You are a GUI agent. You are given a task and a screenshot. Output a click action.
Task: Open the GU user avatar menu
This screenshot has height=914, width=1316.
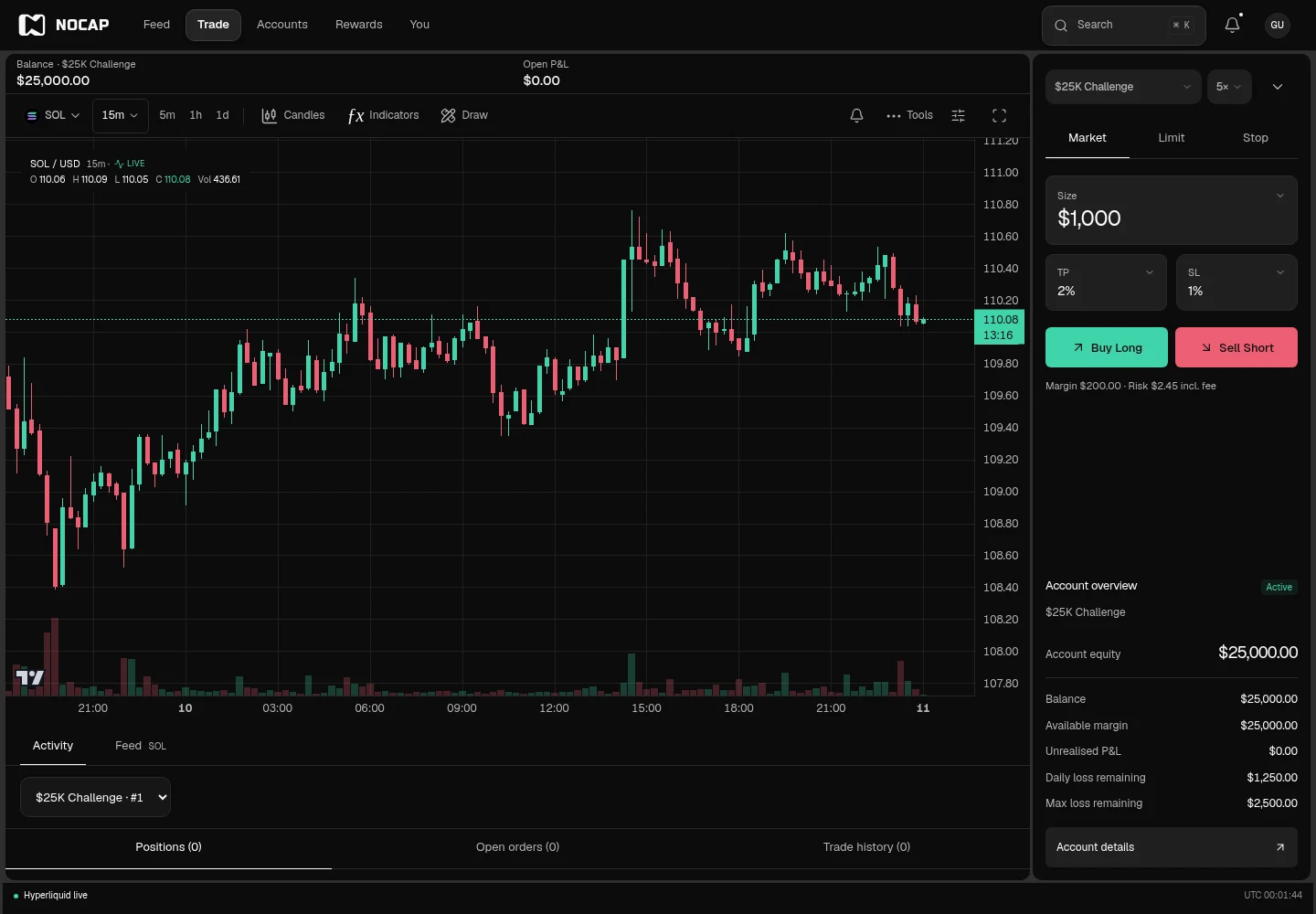click(x=1278, y=25)
